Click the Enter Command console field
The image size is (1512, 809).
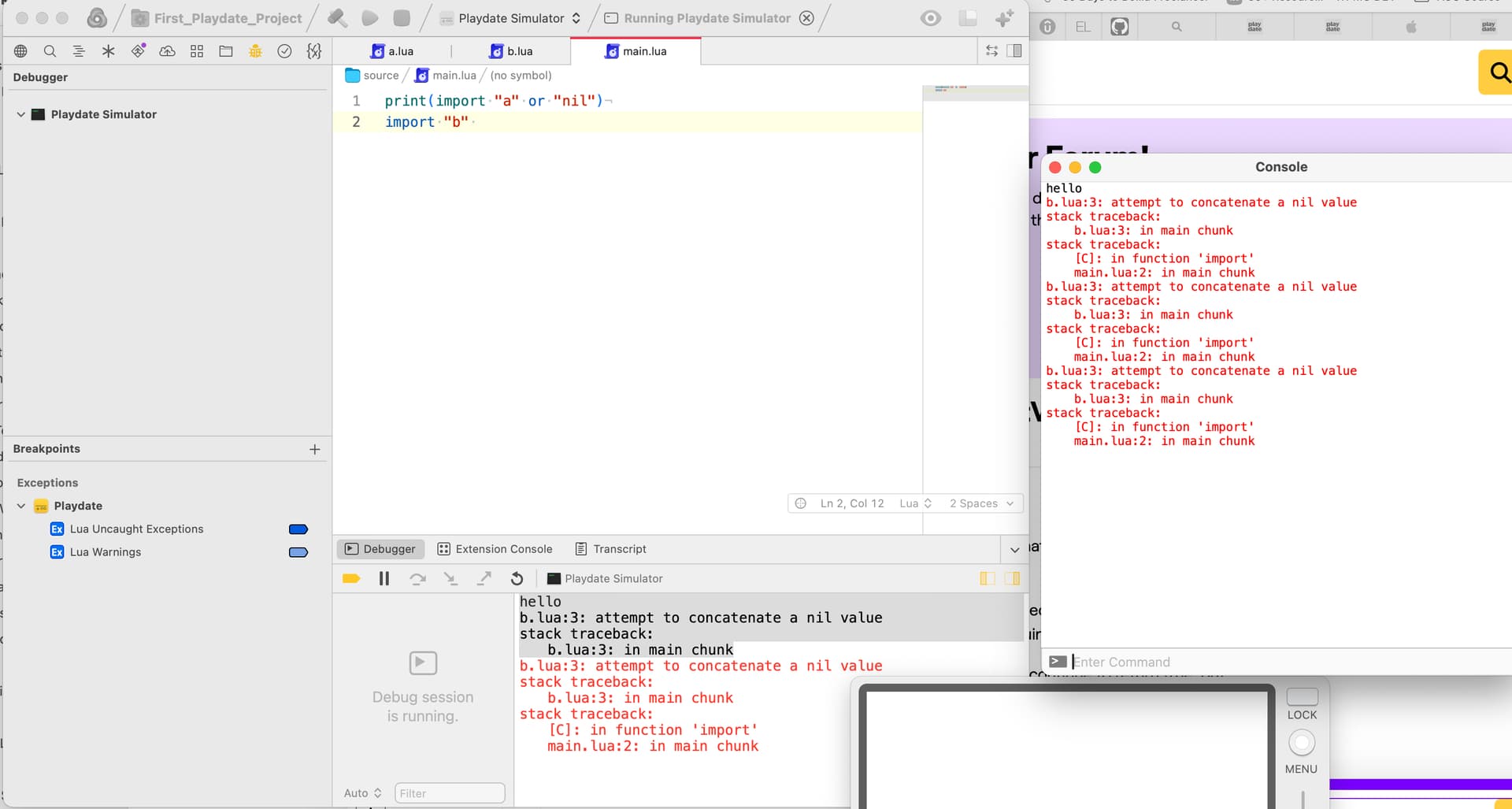click(x=1291, y=662)
